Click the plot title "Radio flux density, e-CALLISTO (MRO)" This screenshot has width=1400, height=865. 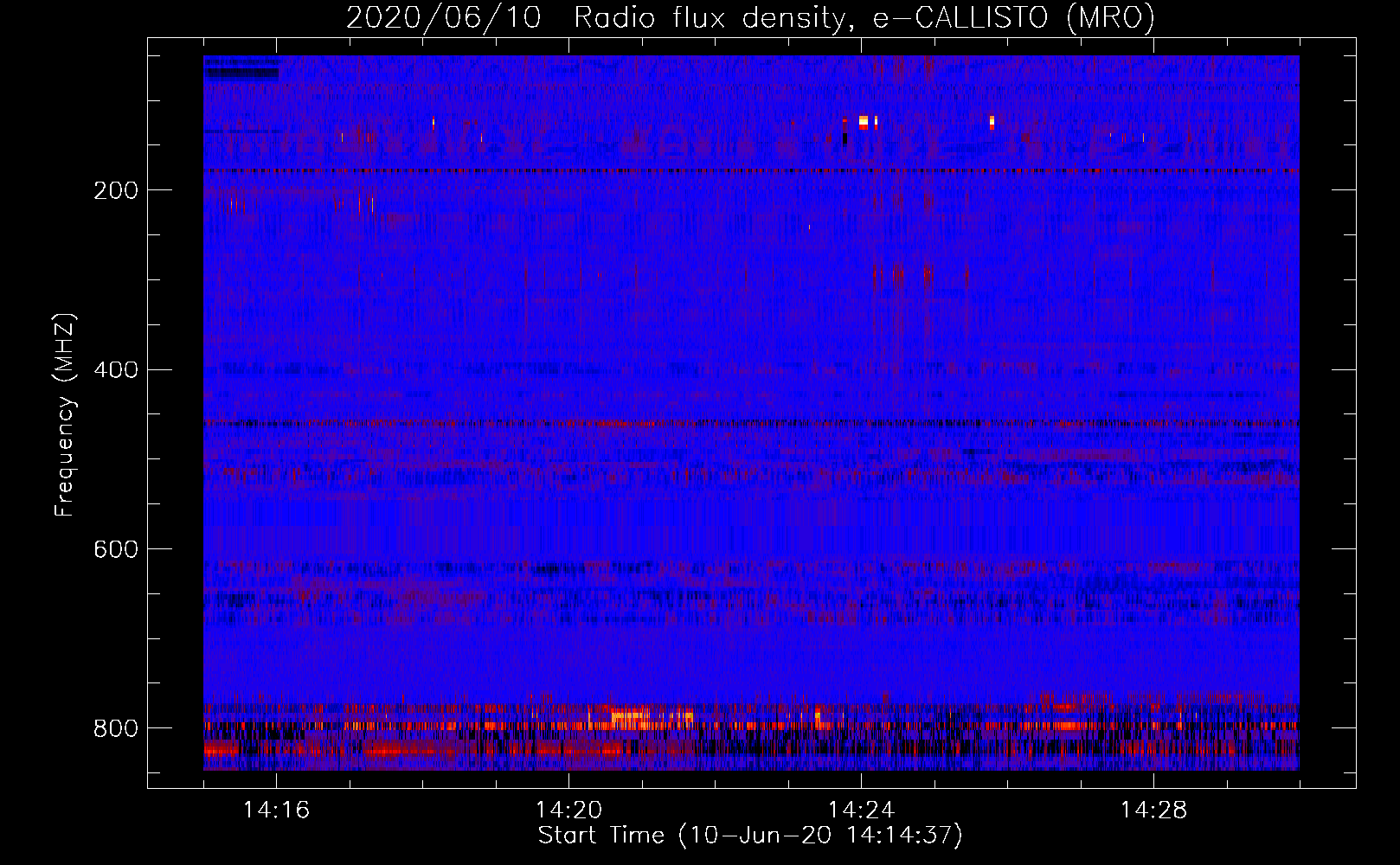[864, 17]
